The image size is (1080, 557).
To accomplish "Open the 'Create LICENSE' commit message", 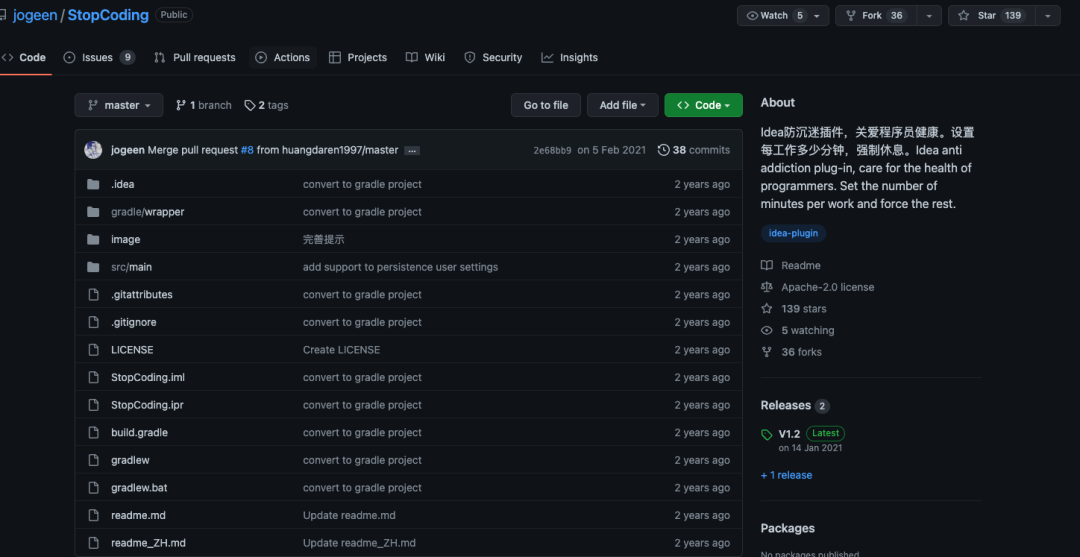I will [x=341, y=350].
